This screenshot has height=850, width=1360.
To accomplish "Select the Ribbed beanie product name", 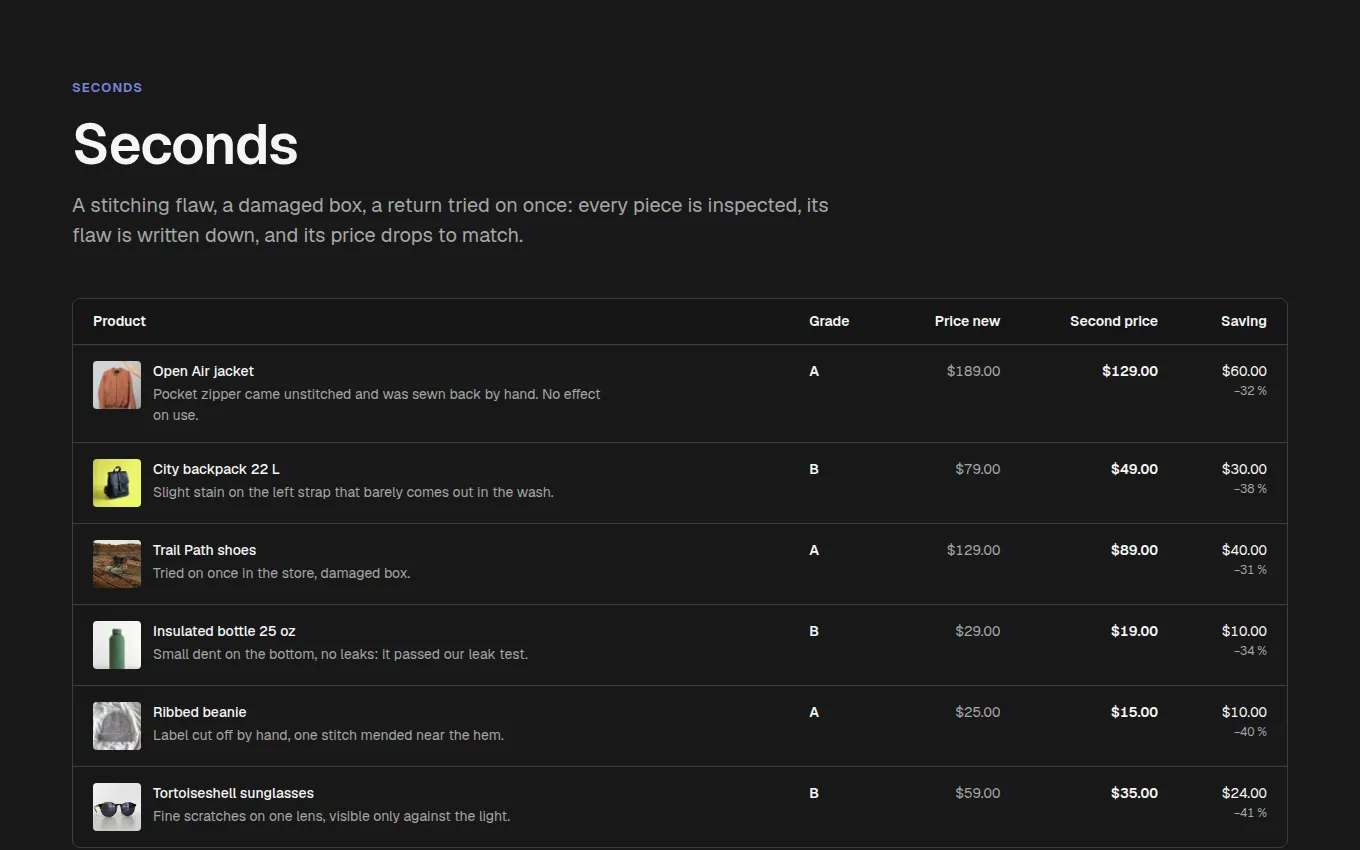I will pyautogui.click(x=199, y=712).
